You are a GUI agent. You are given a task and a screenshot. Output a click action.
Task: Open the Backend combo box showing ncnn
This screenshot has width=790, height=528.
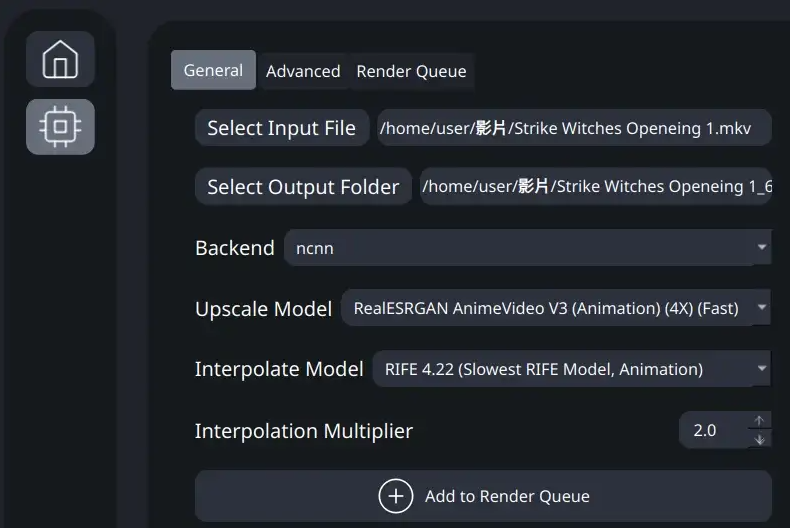pos(528,247)
